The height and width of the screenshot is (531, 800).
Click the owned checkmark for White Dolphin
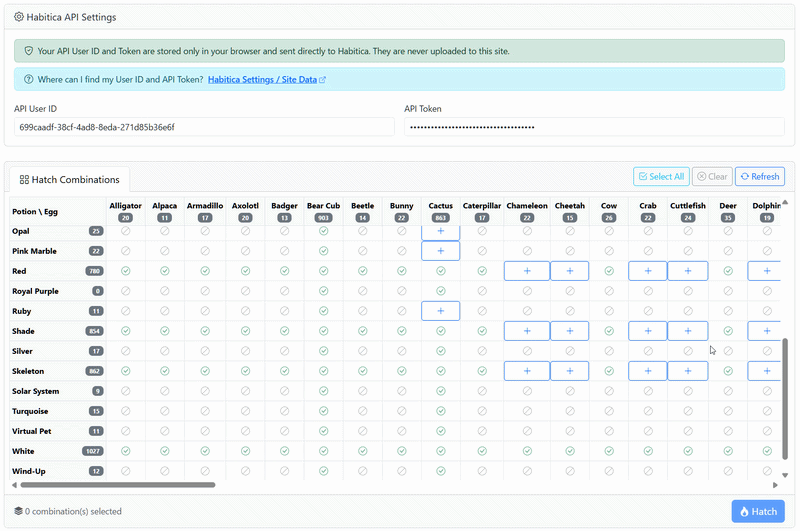[x=767, y=451]
